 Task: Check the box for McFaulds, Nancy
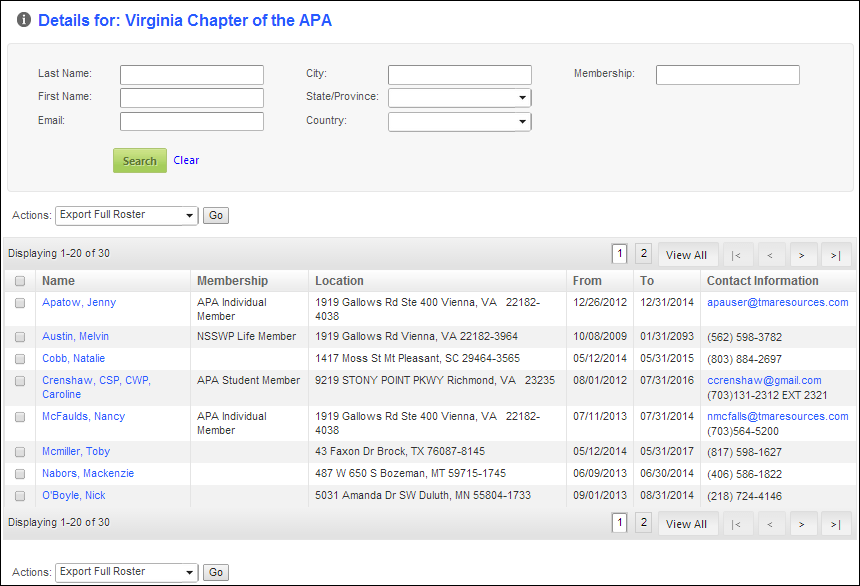20,417
